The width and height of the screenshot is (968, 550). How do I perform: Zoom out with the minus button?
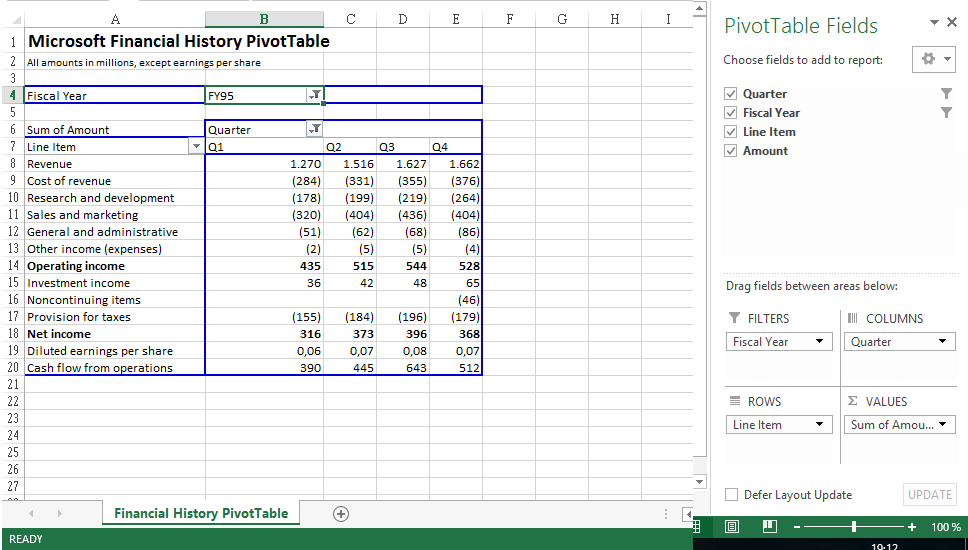point(797,527)
